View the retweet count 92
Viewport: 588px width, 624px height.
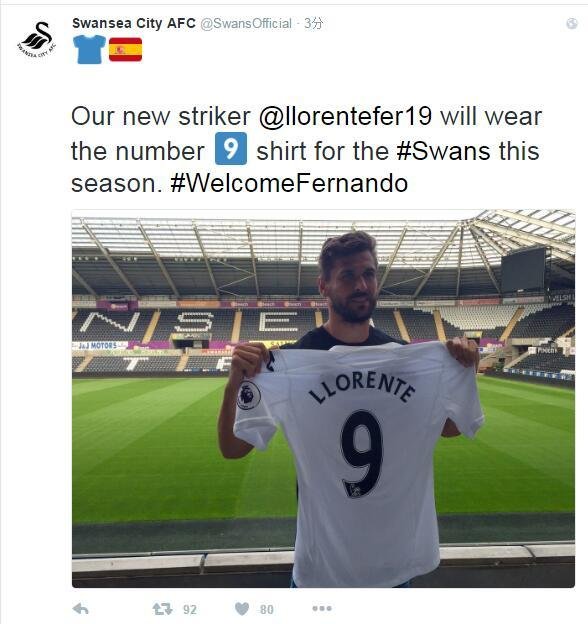click(190, 609)
